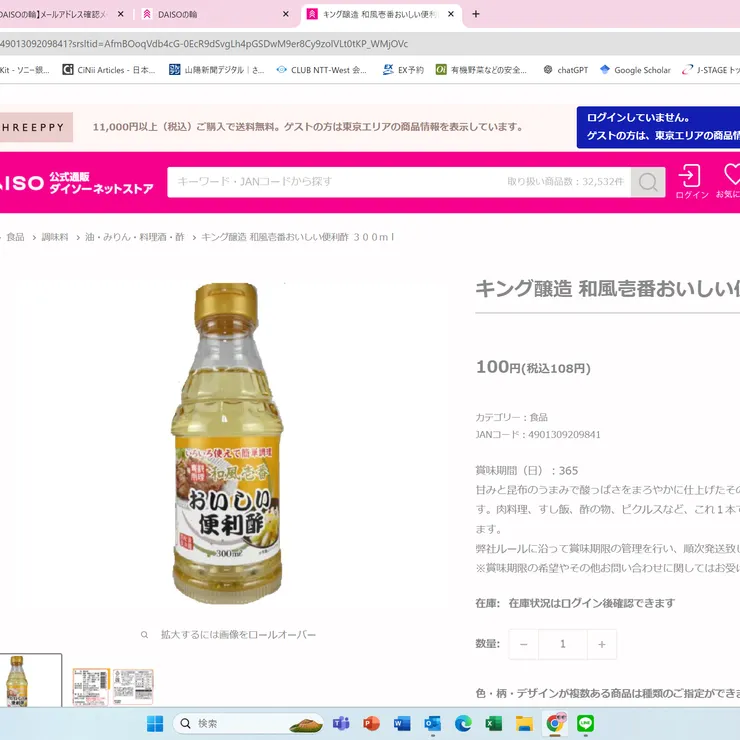This screenshot has width=740, height=740.
Task: Click the THREEPPY brand tab
Action: coord(35,127)
